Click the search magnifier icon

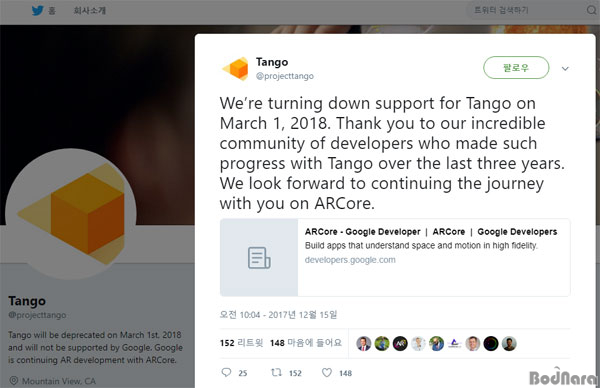click(592, 10)
